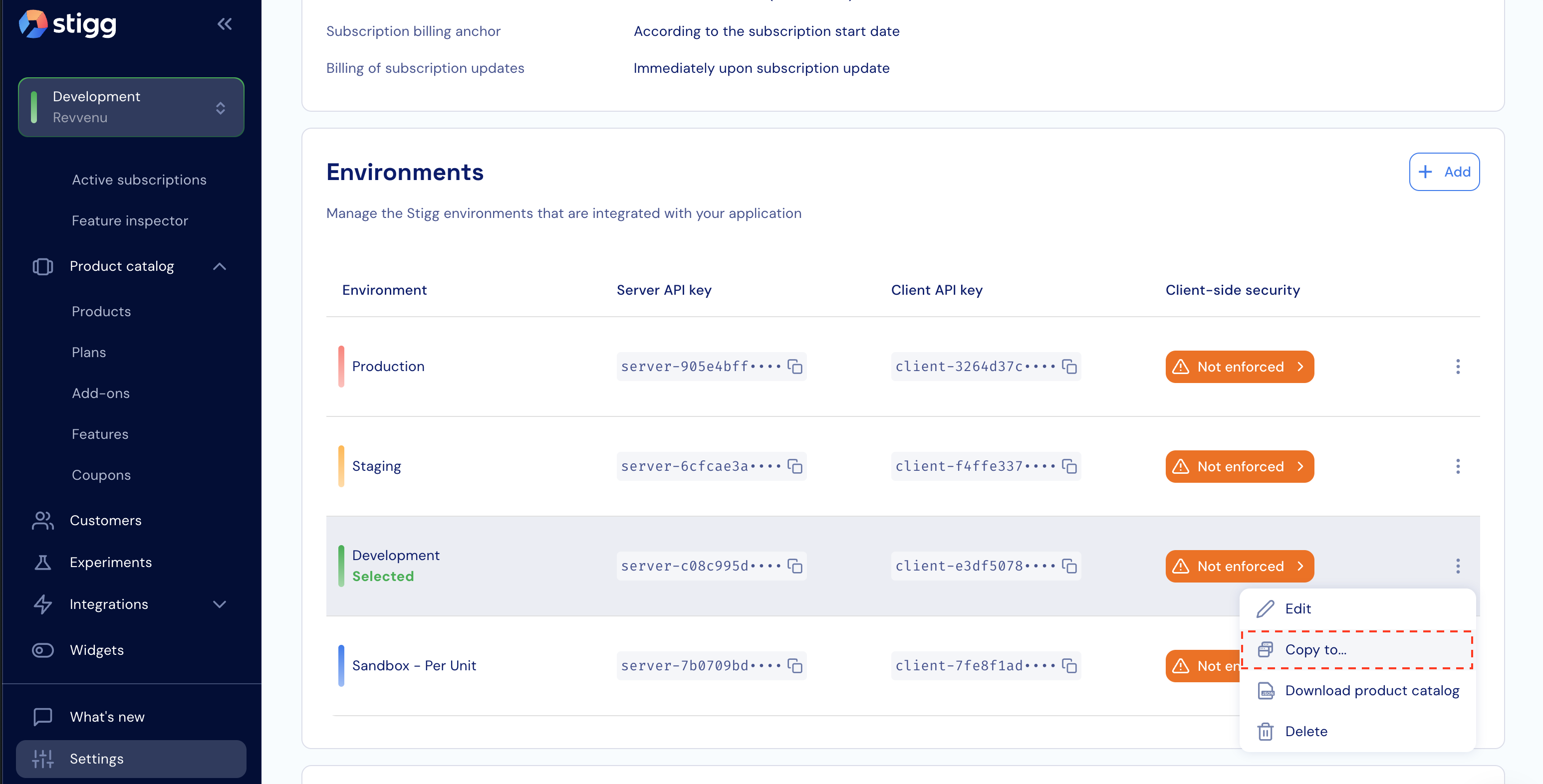Copy Development client API key
This screenshot has height=784, width=1543.
coord(1069,566)
